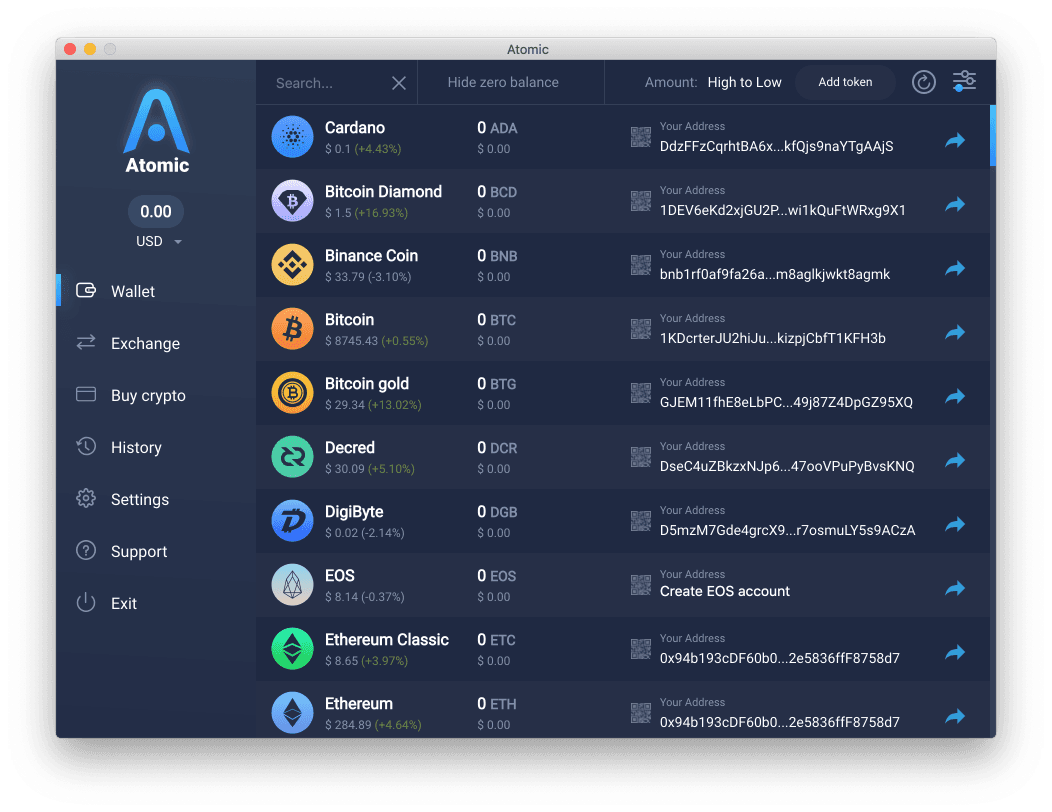Click the blue scrollbar thumb of coin list

pyautogui.click(x=992, y=135)
